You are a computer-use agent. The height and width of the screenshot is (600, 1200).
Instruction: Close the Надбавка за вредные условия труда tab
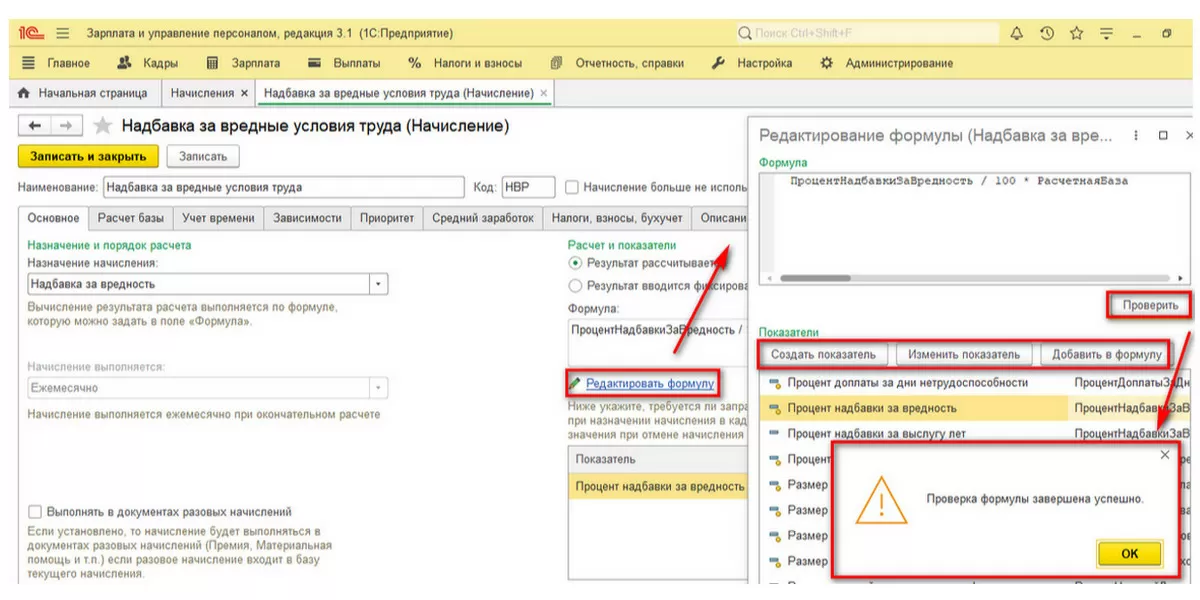pyautogui.click(x=543, y=93)
